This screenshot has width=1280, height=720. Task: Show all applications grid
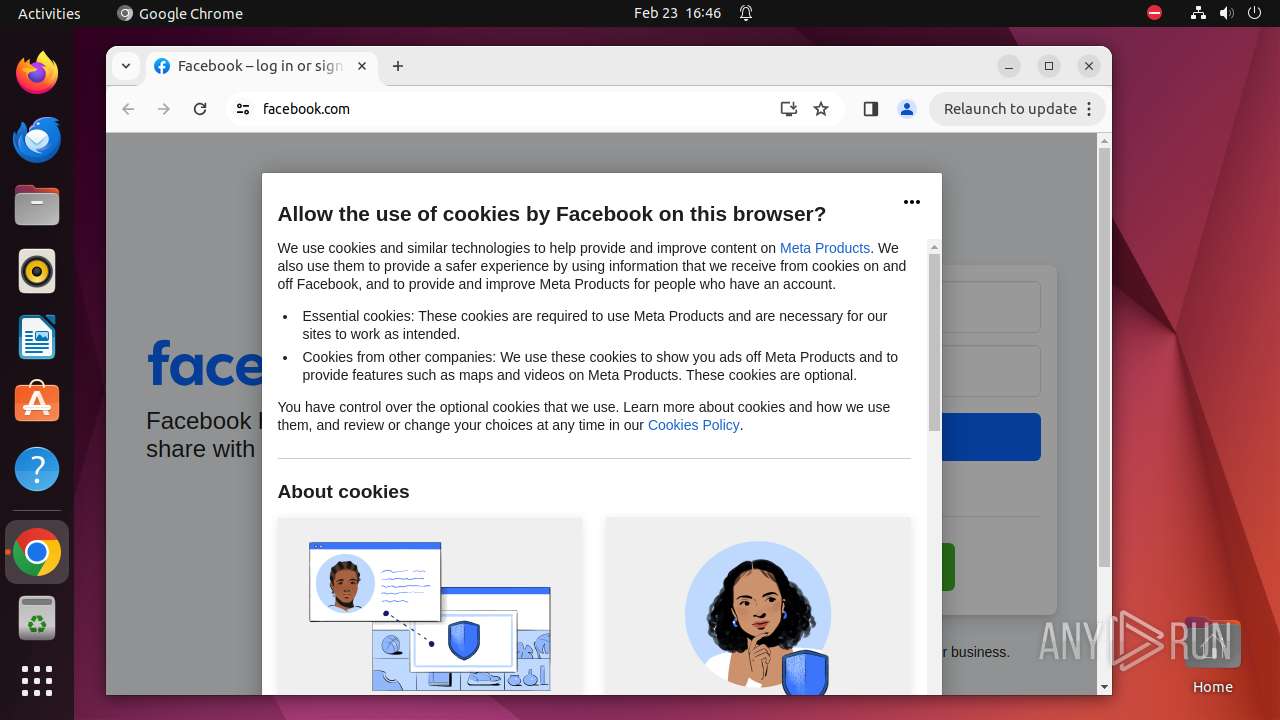[x=37, y=681]
